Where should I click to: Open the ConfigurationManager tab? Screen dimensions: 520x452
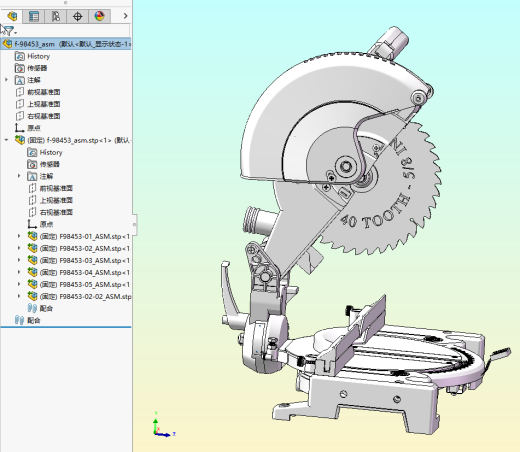(x=56, y=16)
